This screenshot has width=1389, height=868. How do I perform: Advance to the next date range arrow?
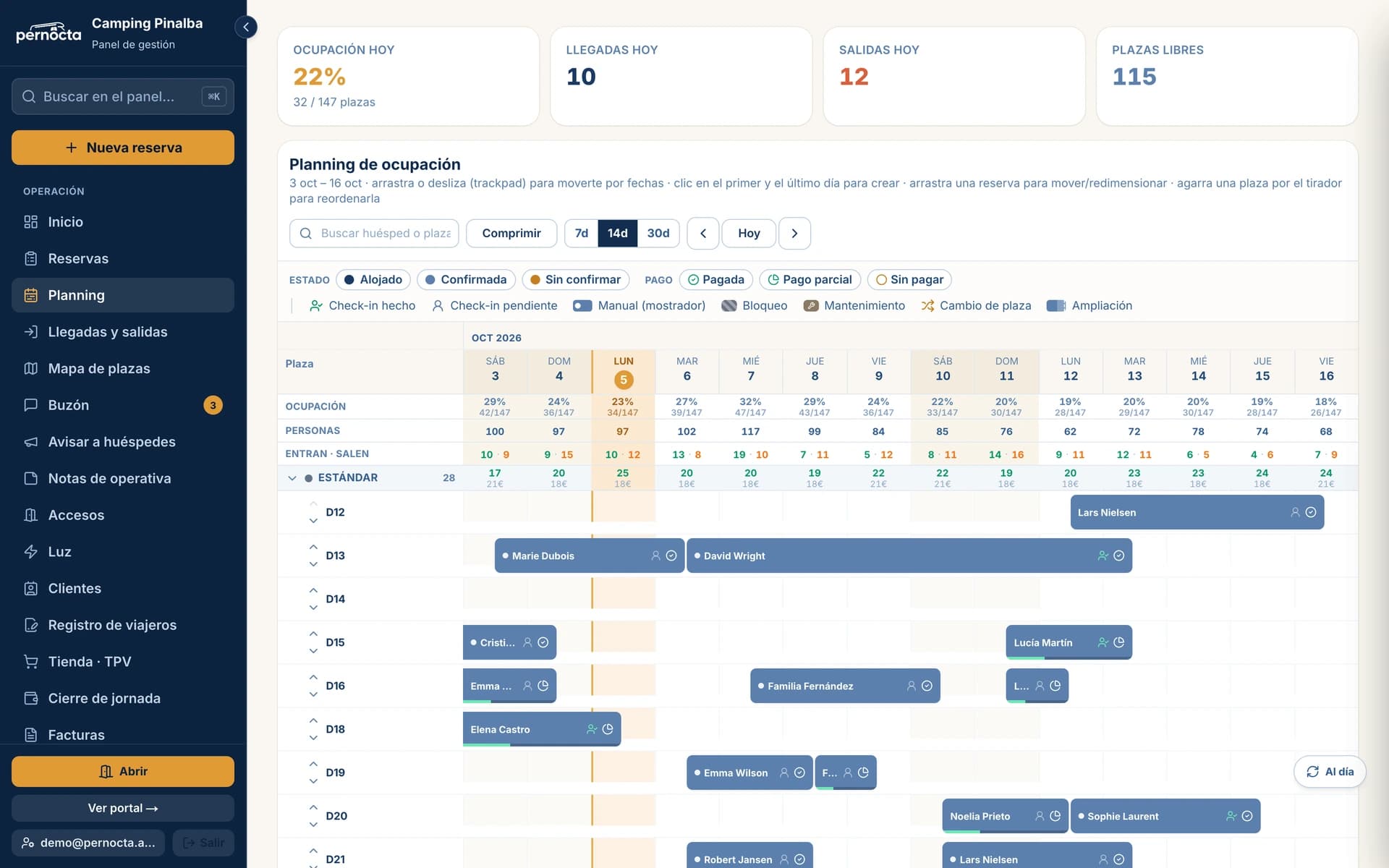(x=794, y=233)
